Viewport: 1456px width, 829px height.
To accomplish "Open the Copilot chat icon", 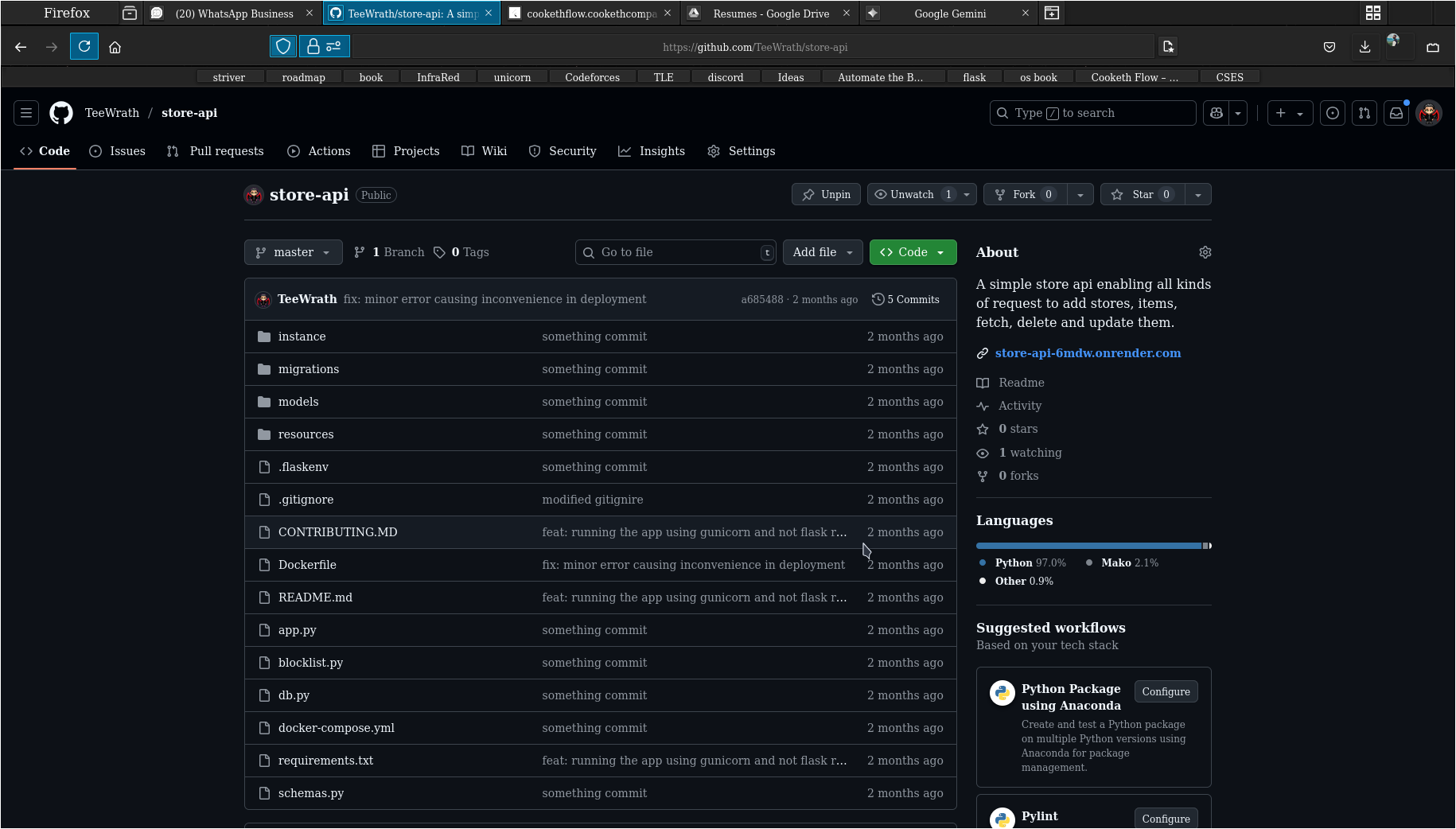I will (x=1217, y=113).
